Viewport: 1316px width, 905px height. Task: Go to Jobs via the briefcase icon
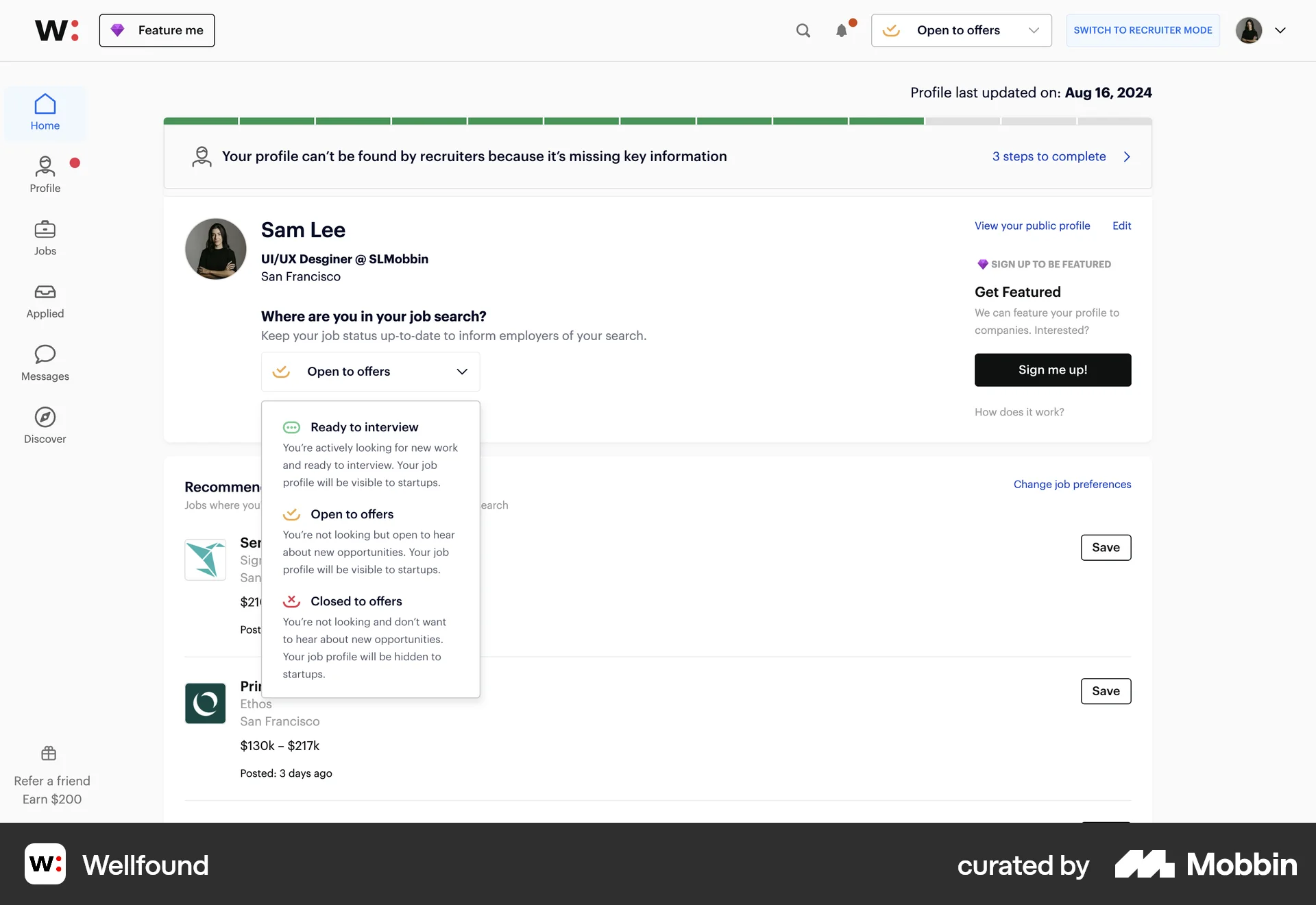point(45,237)
